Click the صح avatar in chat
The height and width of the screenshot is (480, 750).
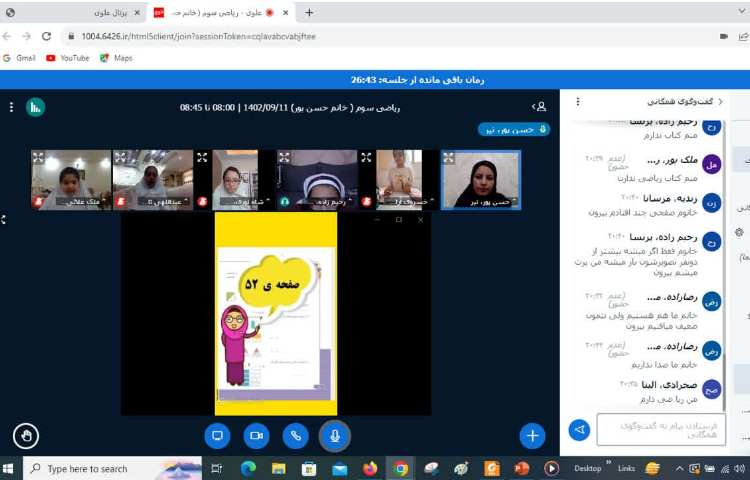tap(711, 389)
